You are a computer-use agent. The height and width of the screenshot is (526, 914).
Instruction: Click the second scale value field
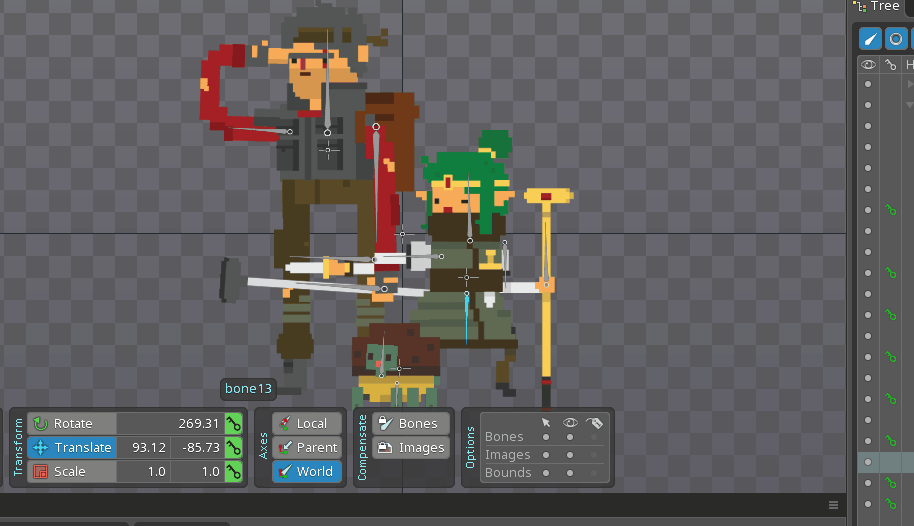(198, 471)
